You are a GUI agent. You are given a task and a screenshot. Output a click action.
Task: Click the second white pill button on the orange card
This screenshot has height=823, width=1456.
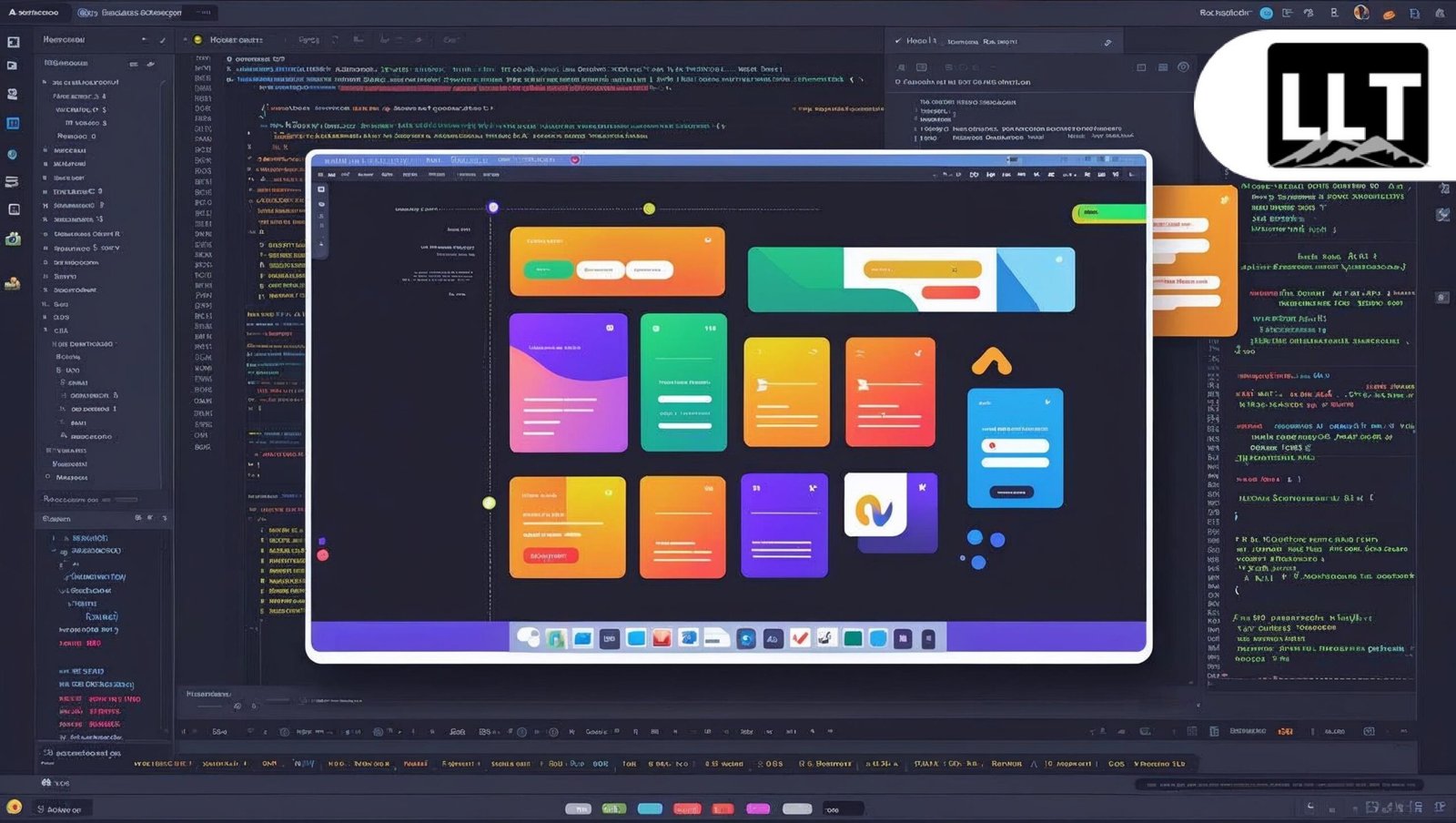coord(649,269)
